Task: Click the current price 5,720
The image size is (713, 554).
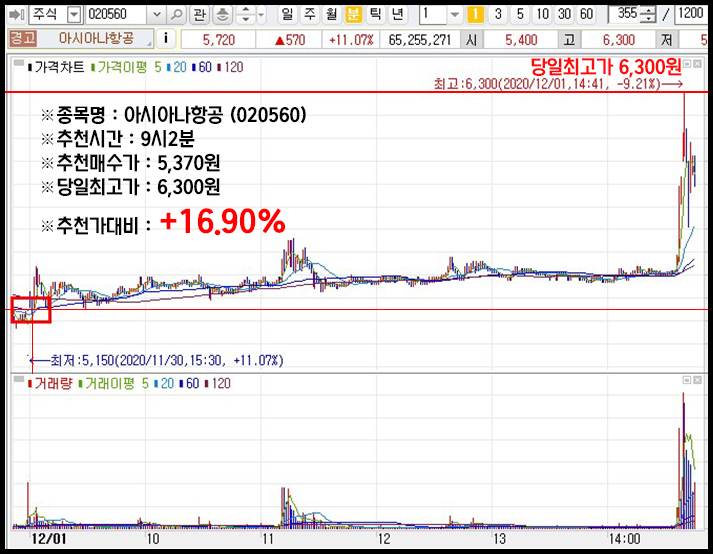Action: [x=219, y=40]
